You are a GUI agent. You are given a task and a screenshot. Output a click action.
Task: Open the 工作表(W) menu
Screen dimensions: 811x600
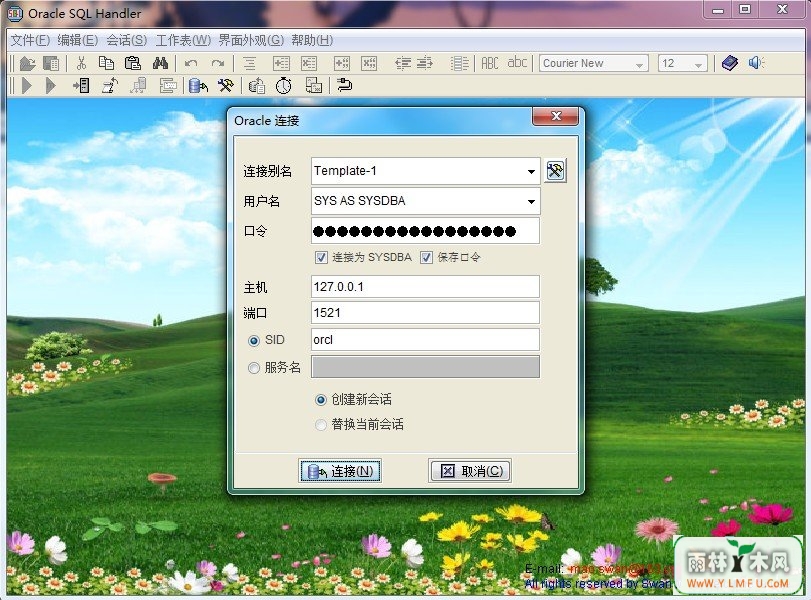click(x=183, y=40)
